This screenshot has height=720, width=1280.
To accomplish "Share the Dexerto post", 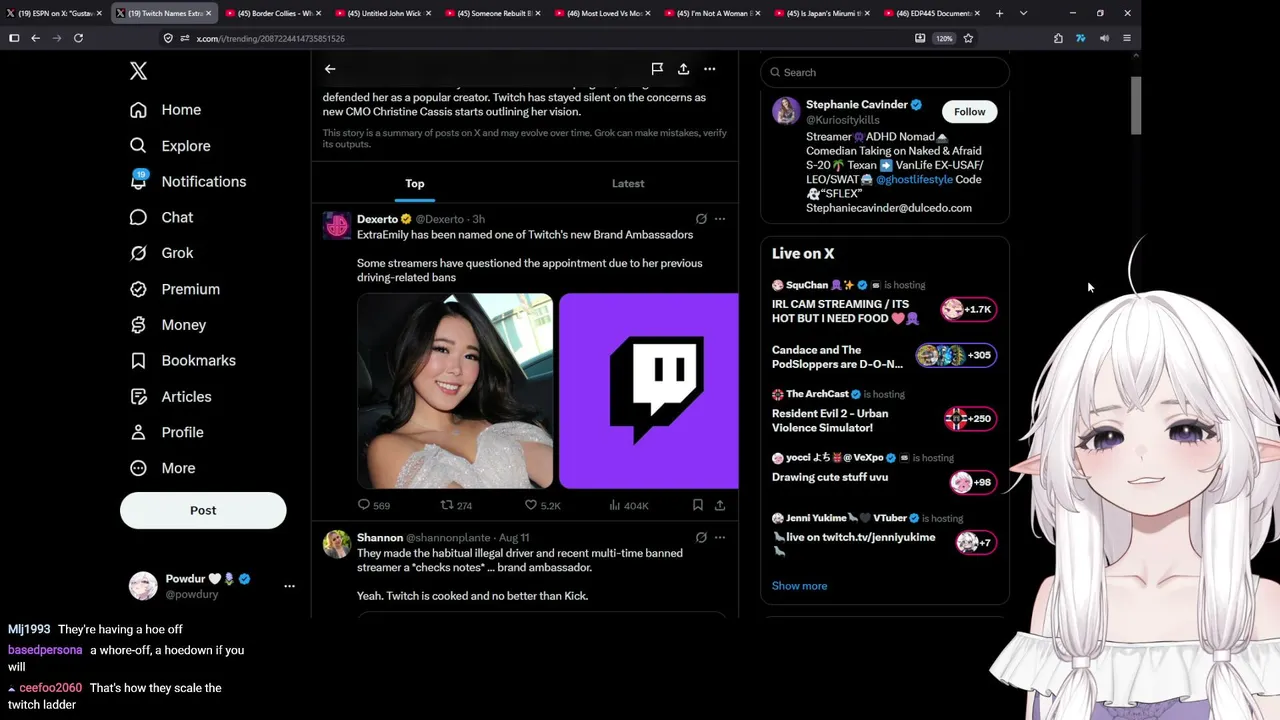I will point(720,506).
